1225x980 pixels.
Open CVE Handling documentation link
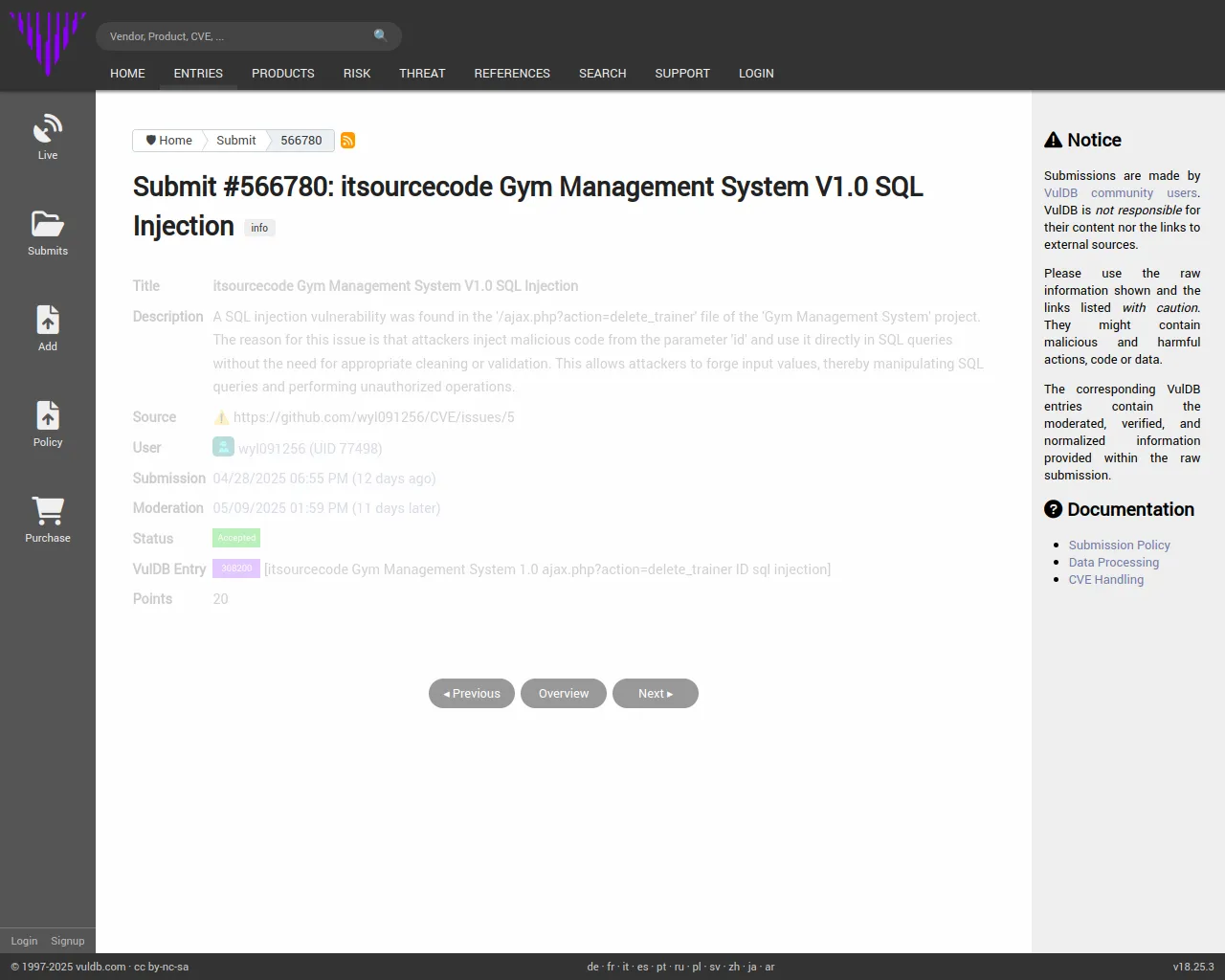1106,580
